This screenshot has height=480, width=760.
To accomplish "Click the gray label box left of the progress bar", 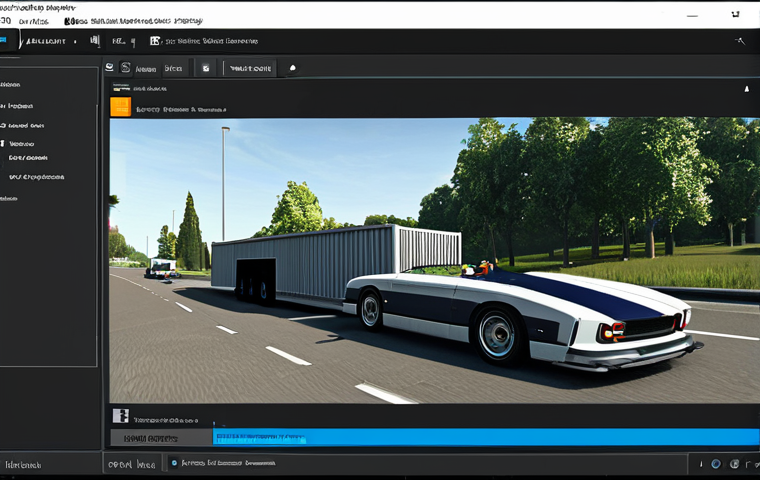I will pyautogui.click(x=161, y=438).
